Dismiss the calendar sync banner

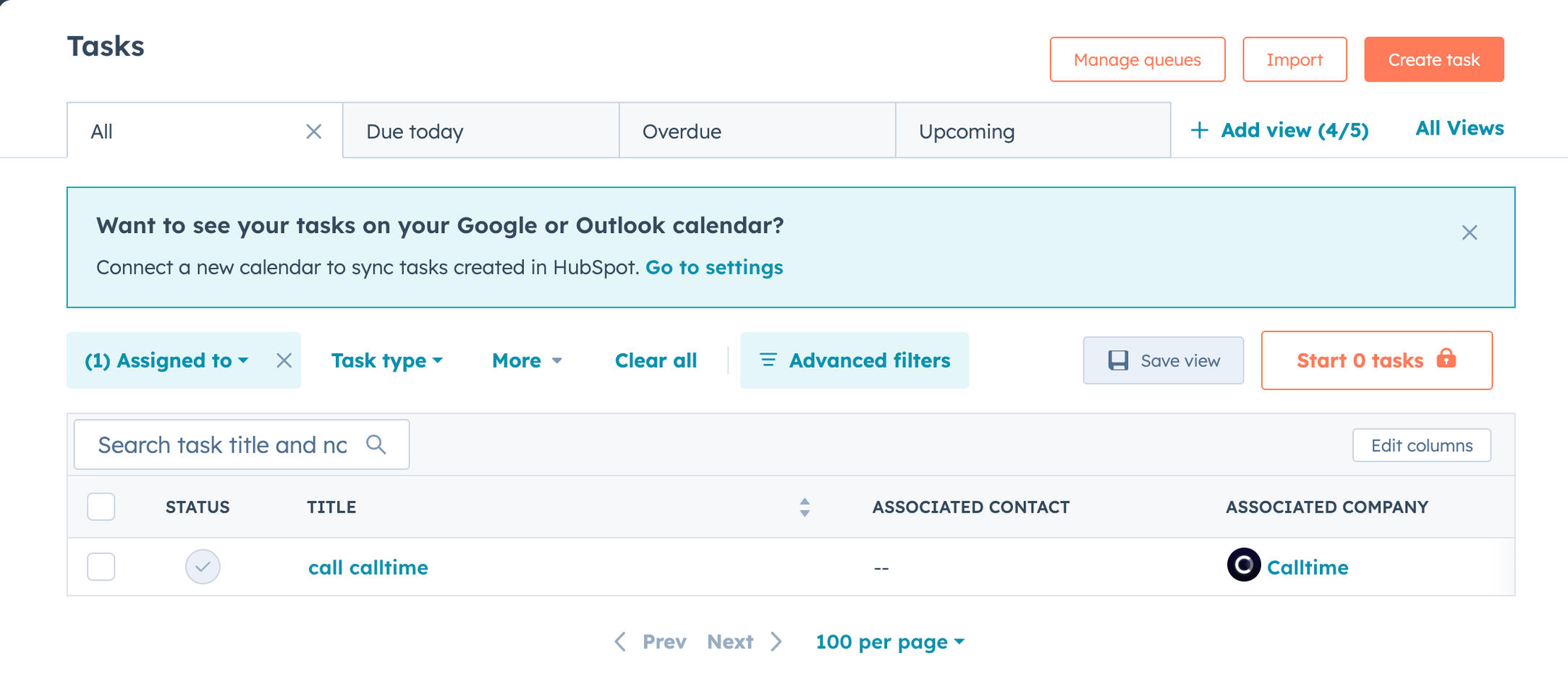pos(1469,232)
